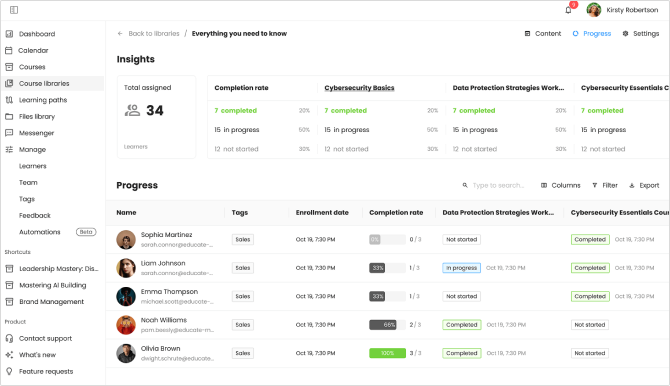This screenshot has width=670, height=386.
Task: Click the Settings gear icon
Action: tap(626, 33)
